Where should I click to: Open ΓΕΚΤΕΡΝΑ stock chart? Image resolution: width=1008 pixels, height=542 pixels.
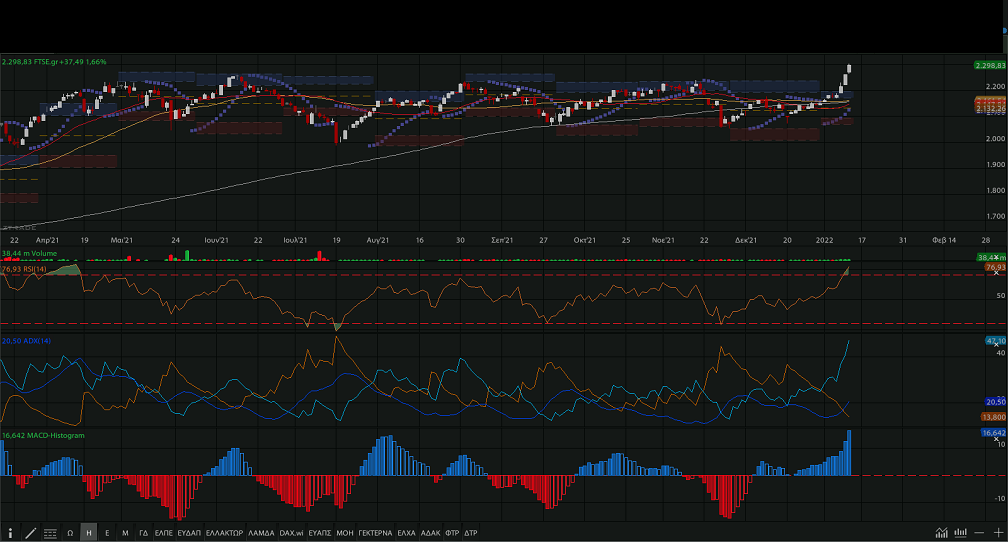[x=375, y=533]
